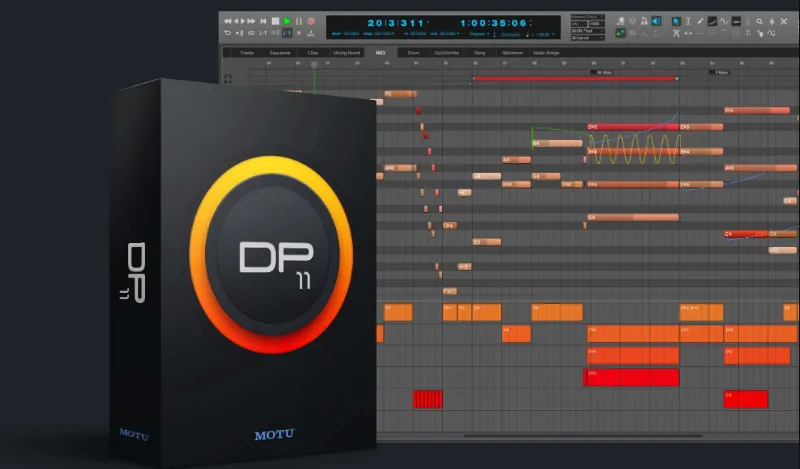Click the single-arrow slow forward button
Viewport: 800px width, 469px height.
[x=243, y=21]
